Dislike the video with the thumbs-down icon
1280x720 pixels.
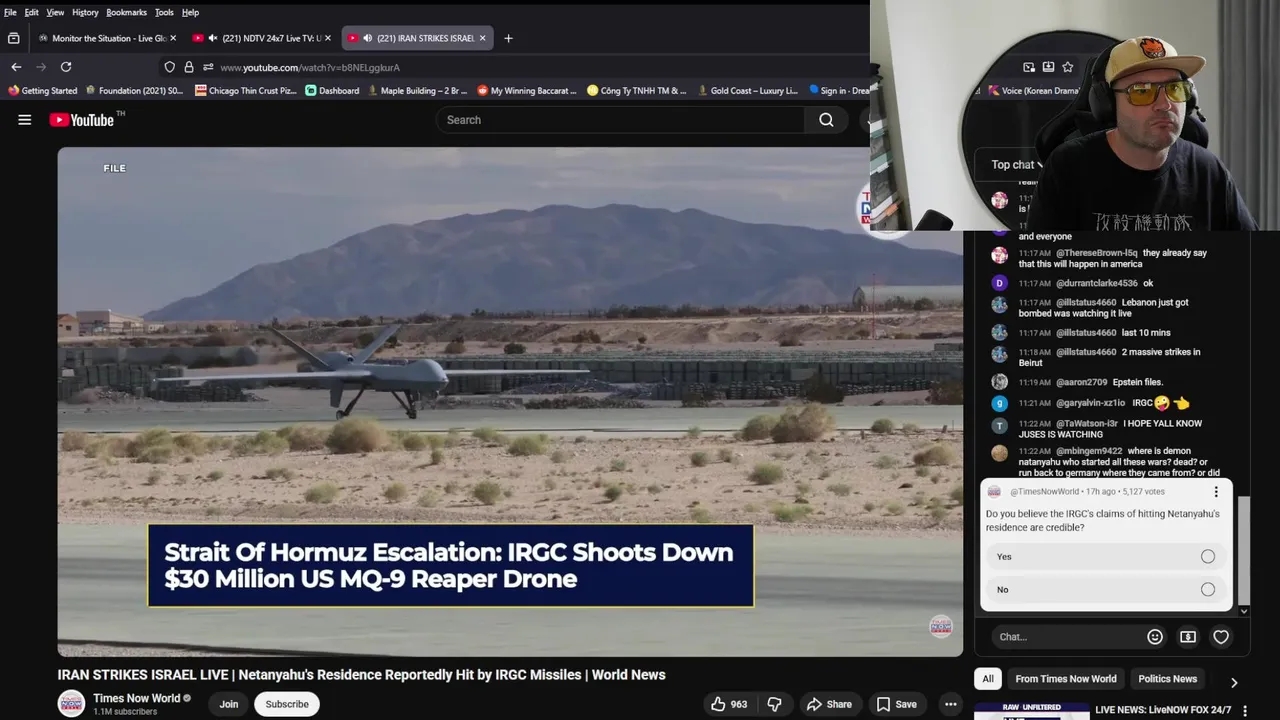point(774,704)
